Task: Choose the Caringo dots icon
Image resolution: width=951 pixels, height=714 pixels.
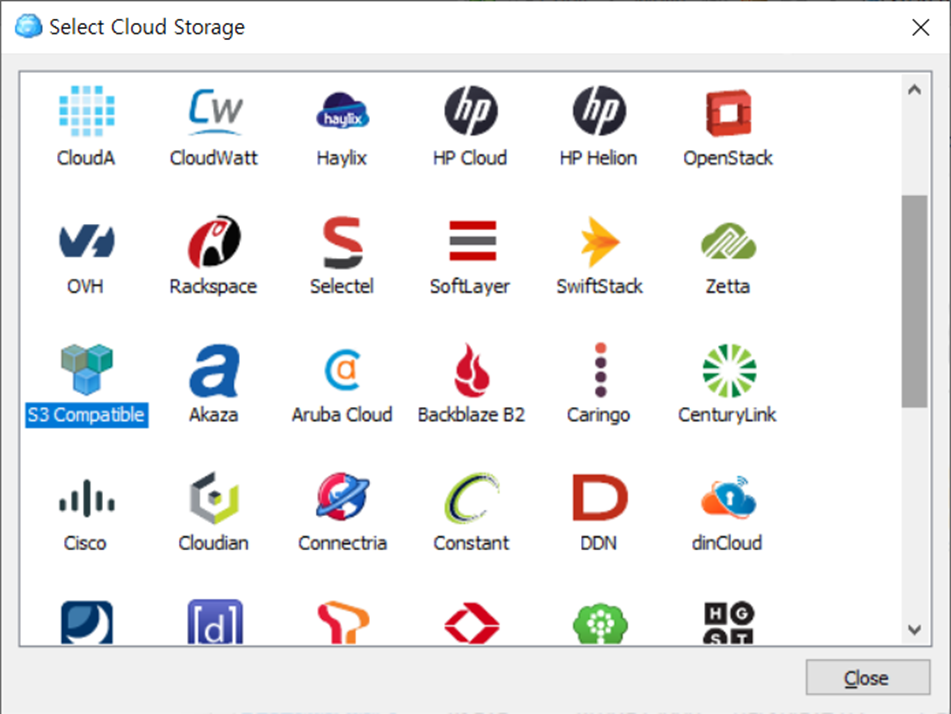Action: [x=600, y=369]
